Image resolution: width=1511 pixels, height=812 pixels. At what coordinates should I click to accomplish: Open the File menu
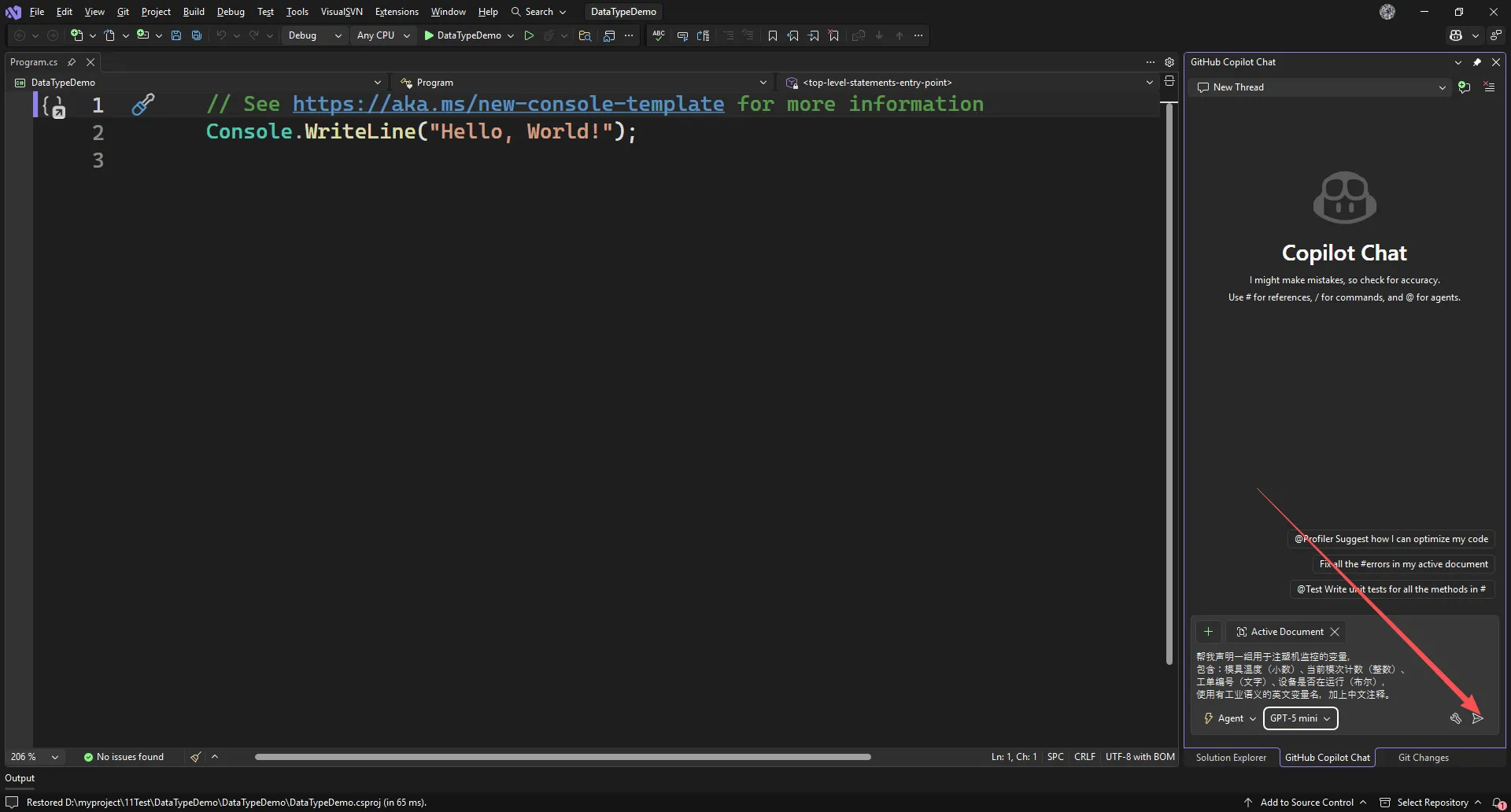pyautogui.click(x=37, y=12)
